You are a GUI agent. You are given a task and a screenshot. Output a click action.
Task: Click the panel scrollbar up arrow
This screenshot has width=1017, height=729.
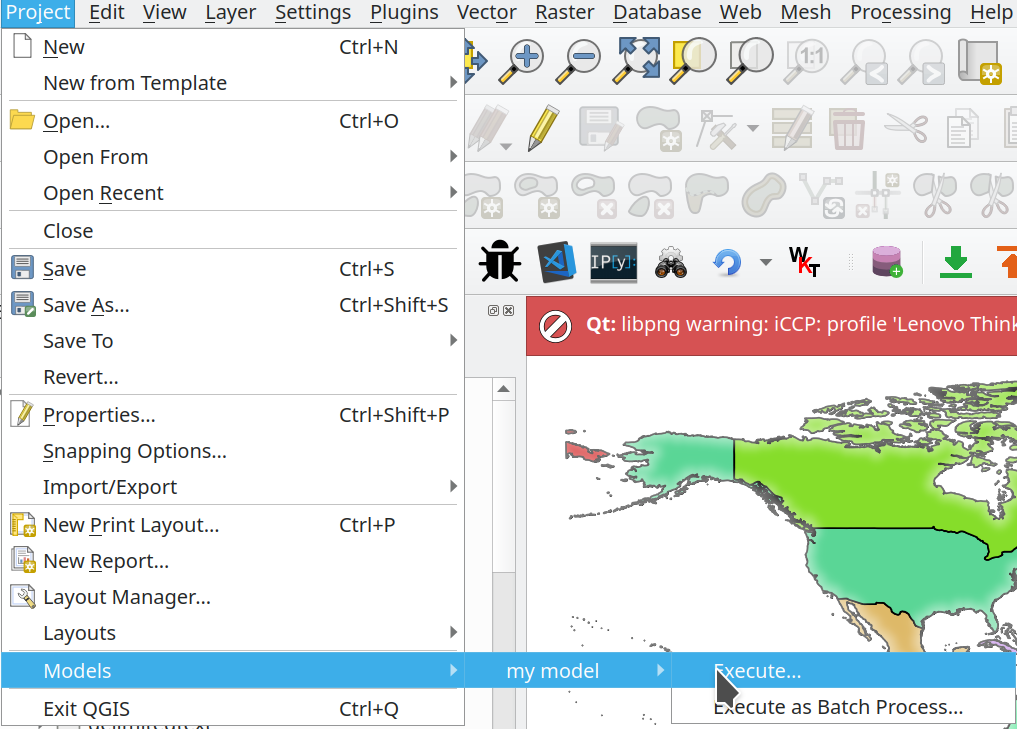[506, 389]
